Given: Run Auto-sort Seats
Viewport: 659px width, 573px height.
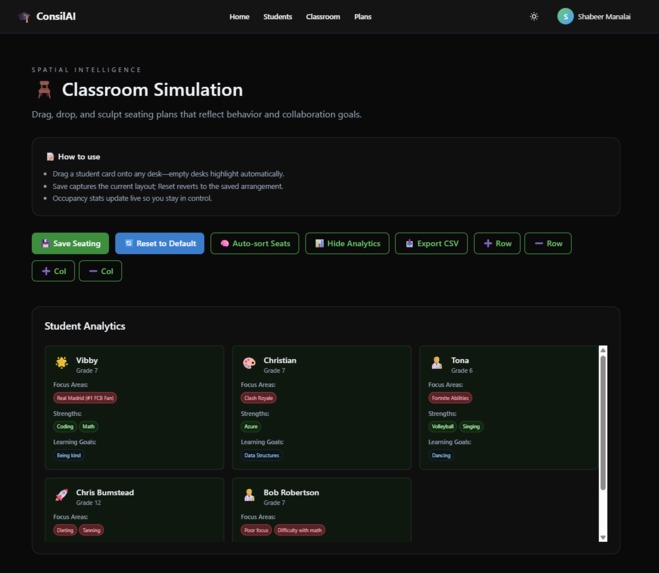Looking at the screenshot, I should tap(255, 243).
